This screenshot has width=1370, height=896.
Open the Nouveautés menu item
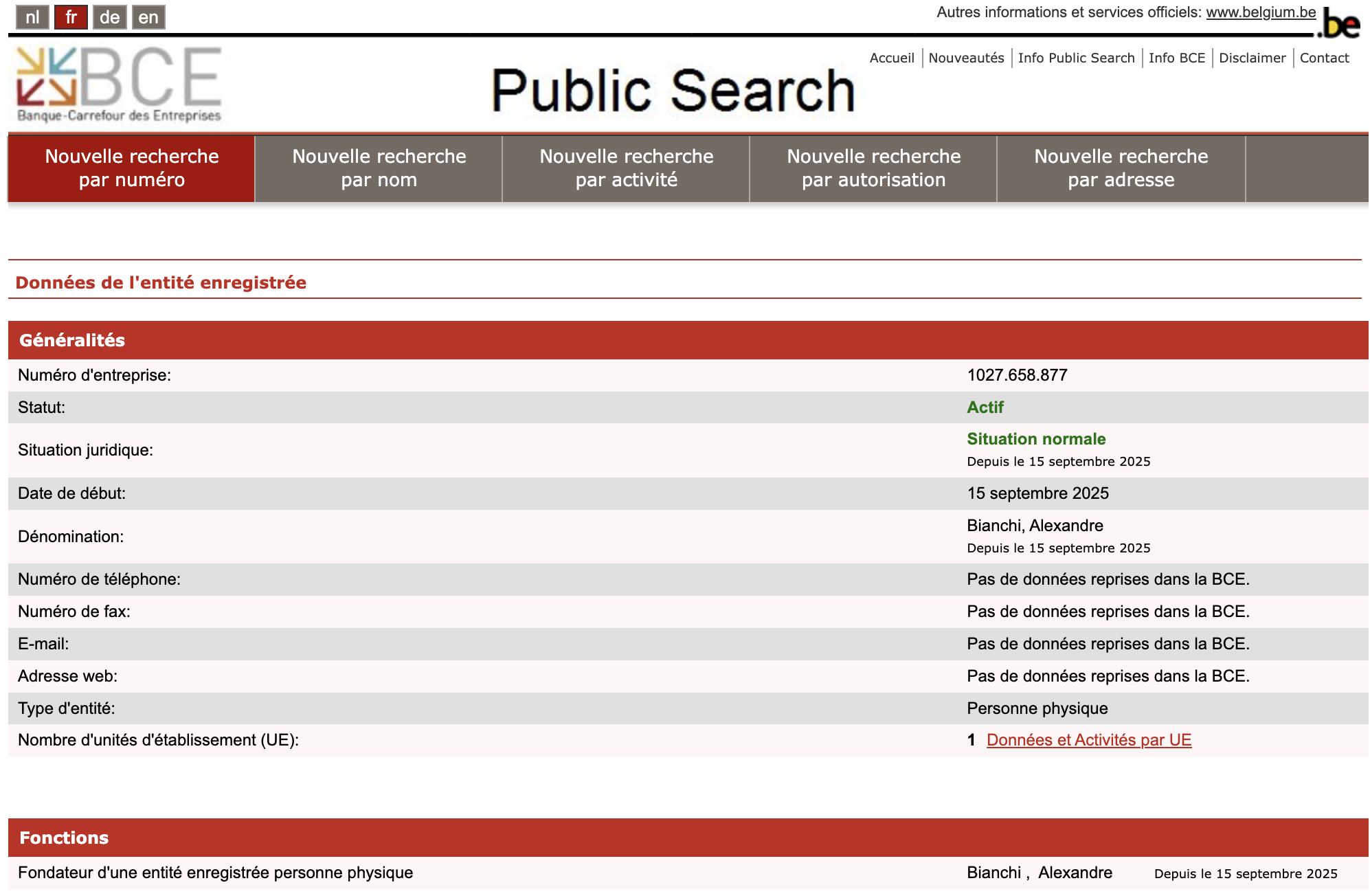965,58
